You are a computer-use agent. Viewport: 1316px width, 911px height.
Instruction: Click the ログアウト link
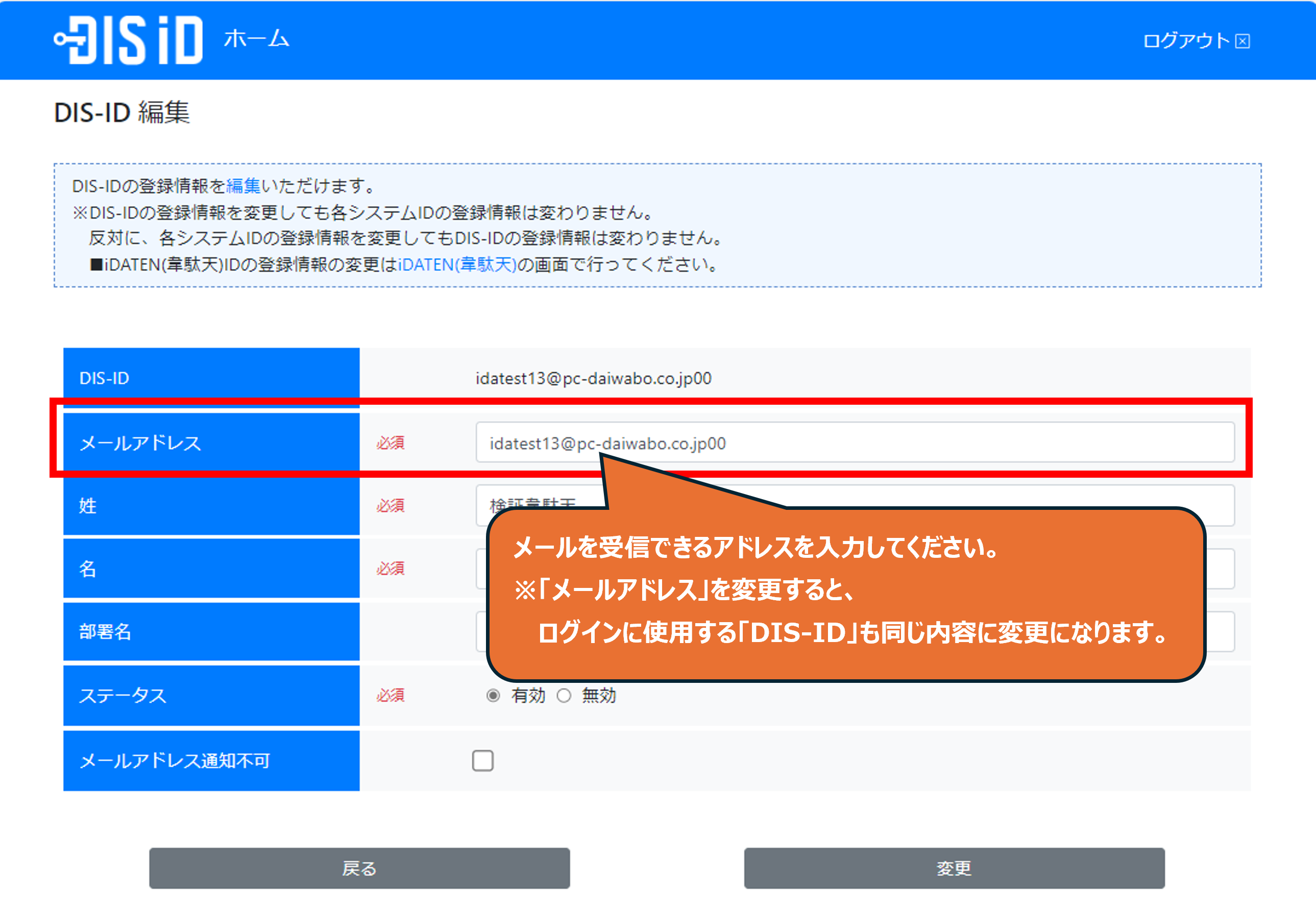[1186, 40]
